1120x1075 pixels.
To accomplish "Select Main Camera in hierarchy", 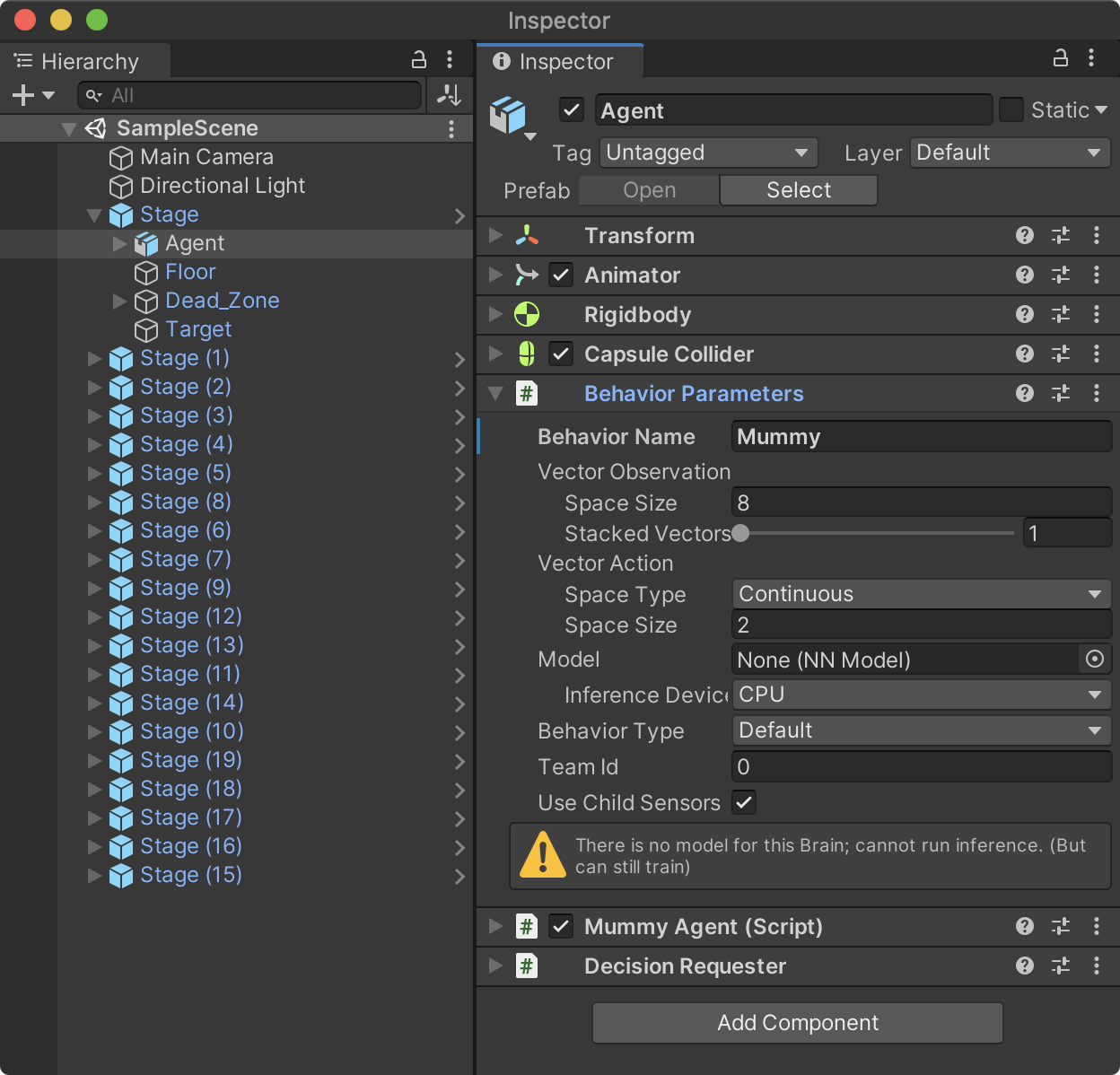I will point(206,157).
